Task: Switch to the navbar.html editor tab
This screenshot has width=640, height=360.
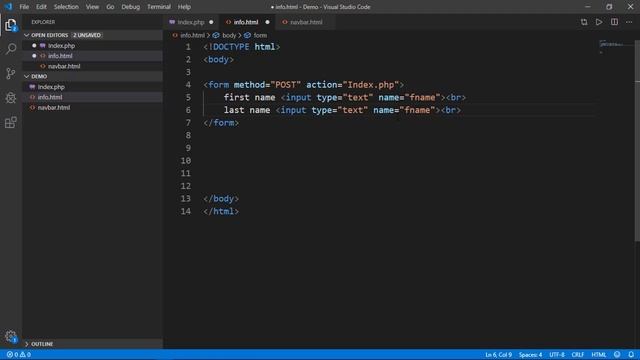Action: (306, 22)
